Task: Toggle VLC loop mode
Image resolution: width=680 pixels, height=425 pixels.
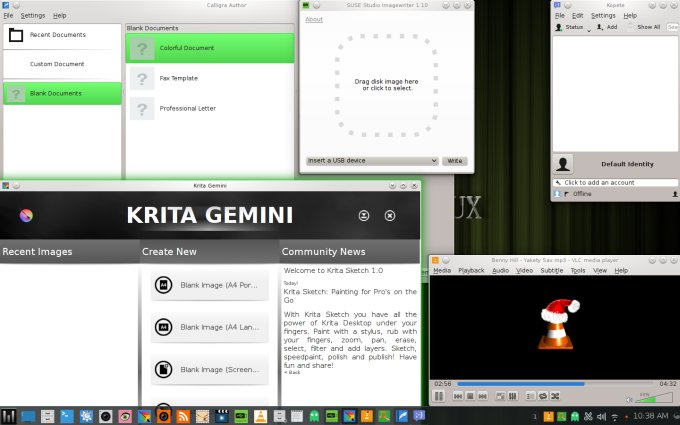Action: coord(540,397)
